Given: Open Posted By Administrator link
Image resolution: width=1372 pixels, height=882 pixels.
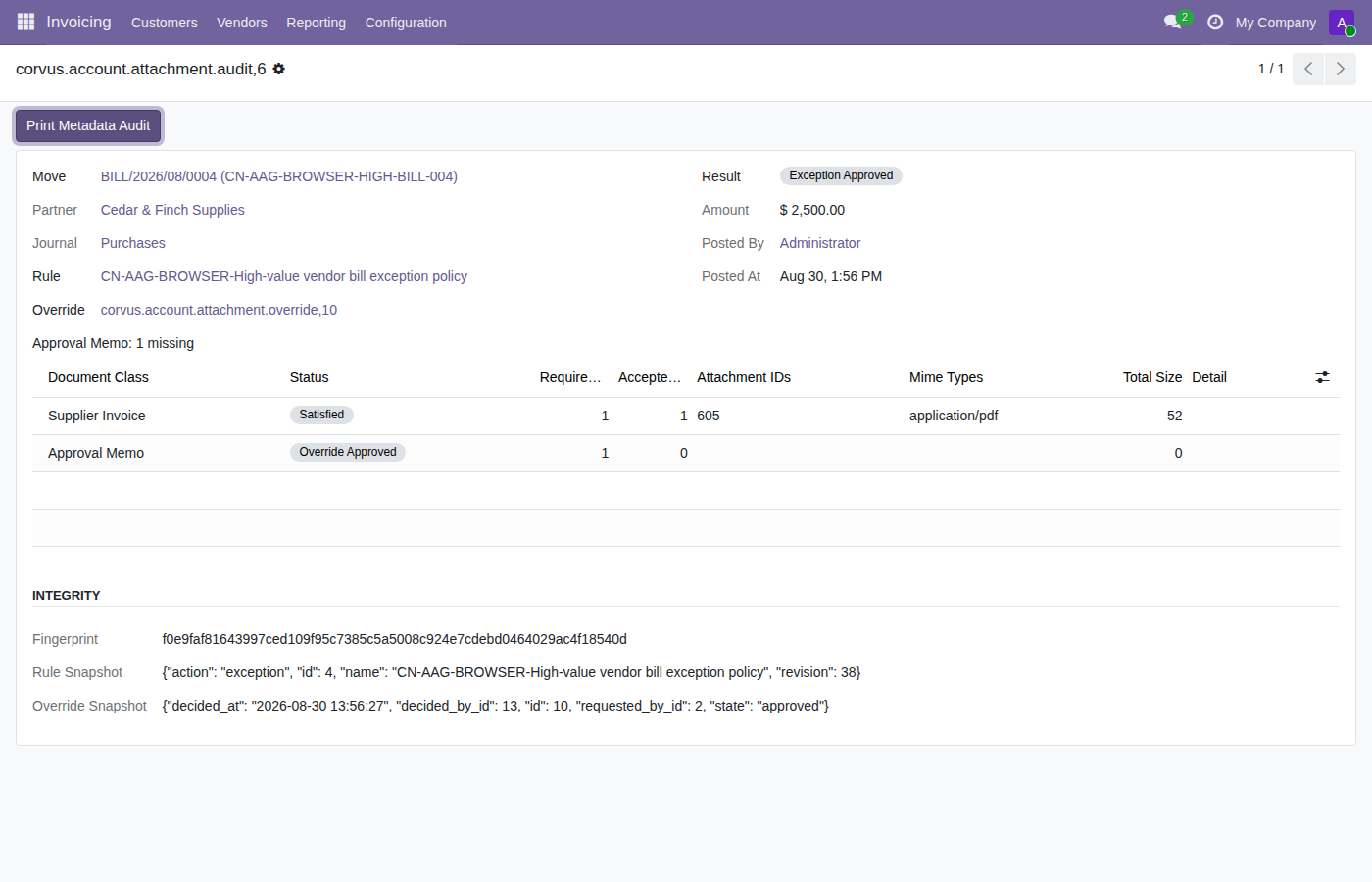Looking at the screenshot, I should point(820,243).
